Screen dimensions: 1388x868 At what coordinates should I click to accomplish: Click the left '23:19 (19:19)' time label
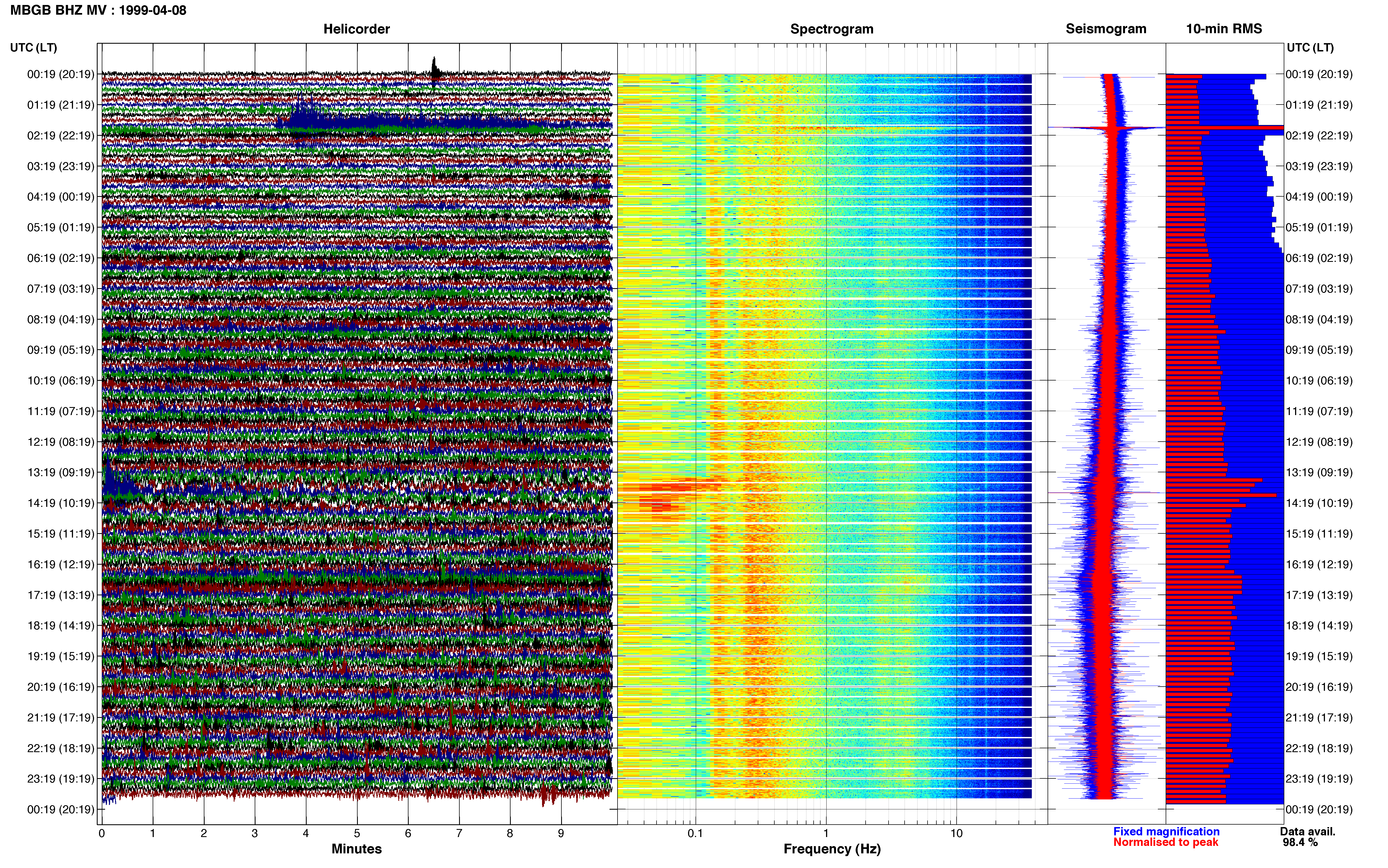60,778
